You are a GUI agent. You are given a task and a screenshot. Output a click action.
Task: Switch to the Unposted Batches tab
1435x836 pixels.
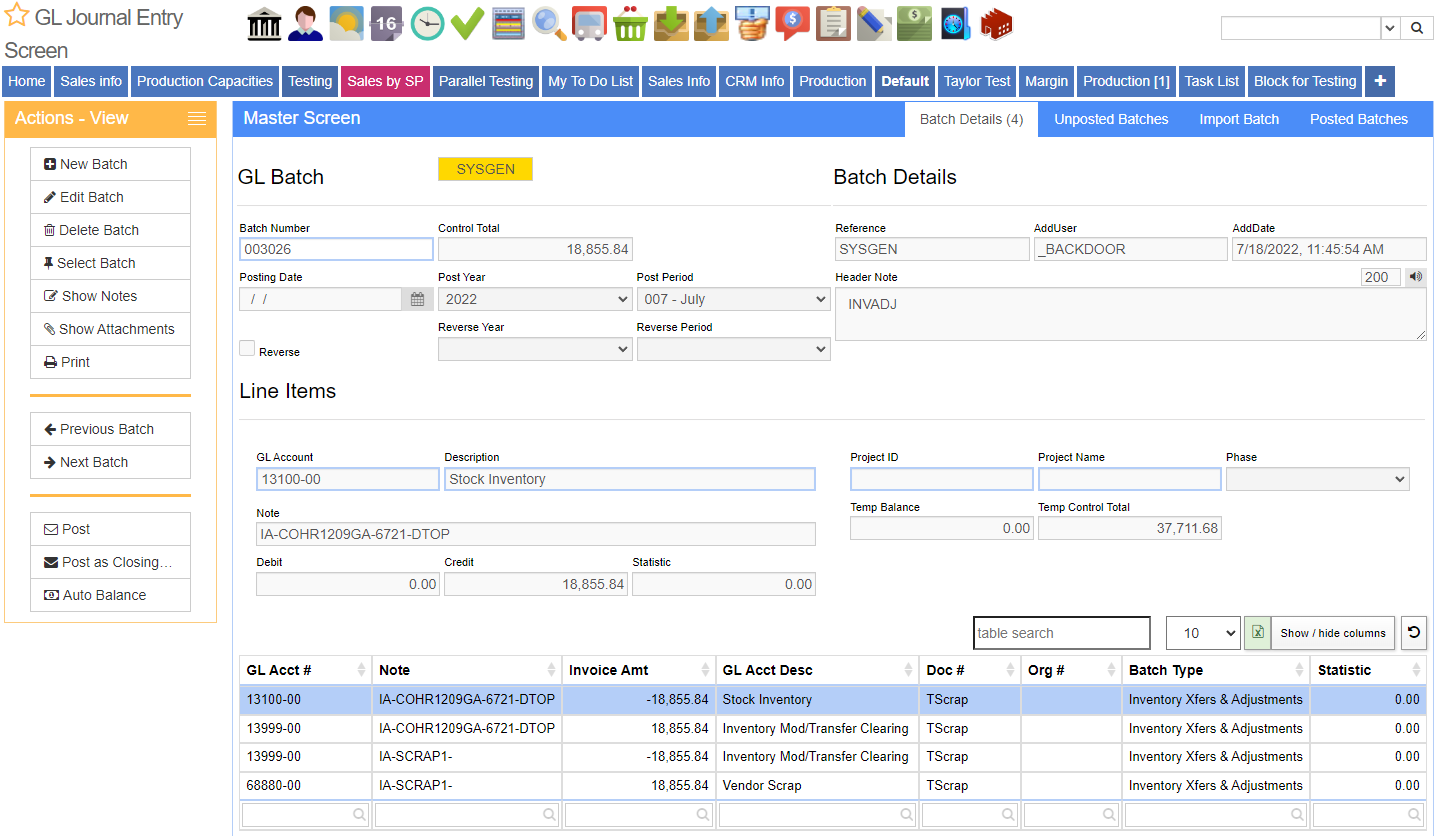tap(1111, 119)
